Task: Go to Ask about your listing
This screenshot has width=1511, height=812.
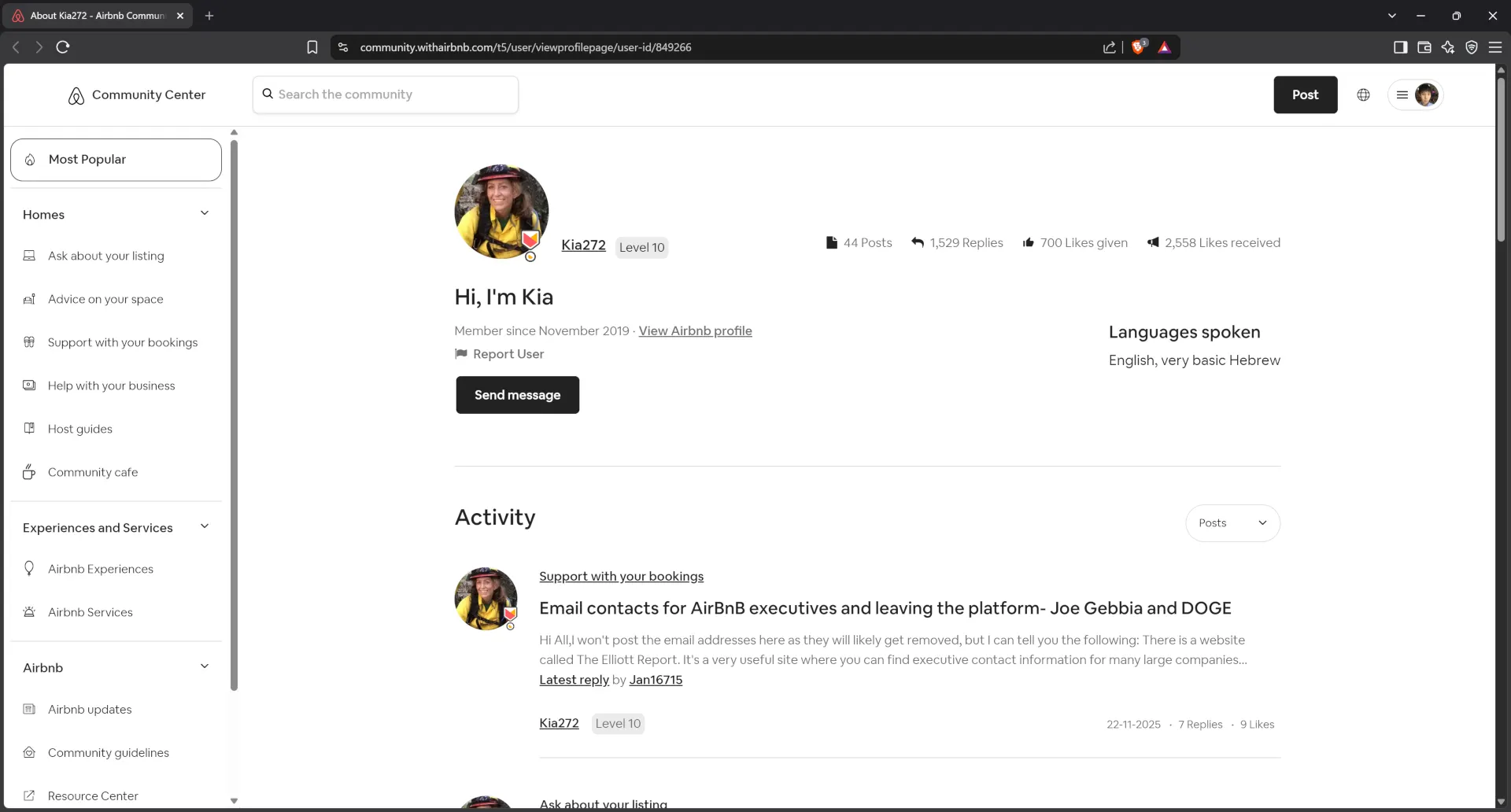Action: (106, 256)
